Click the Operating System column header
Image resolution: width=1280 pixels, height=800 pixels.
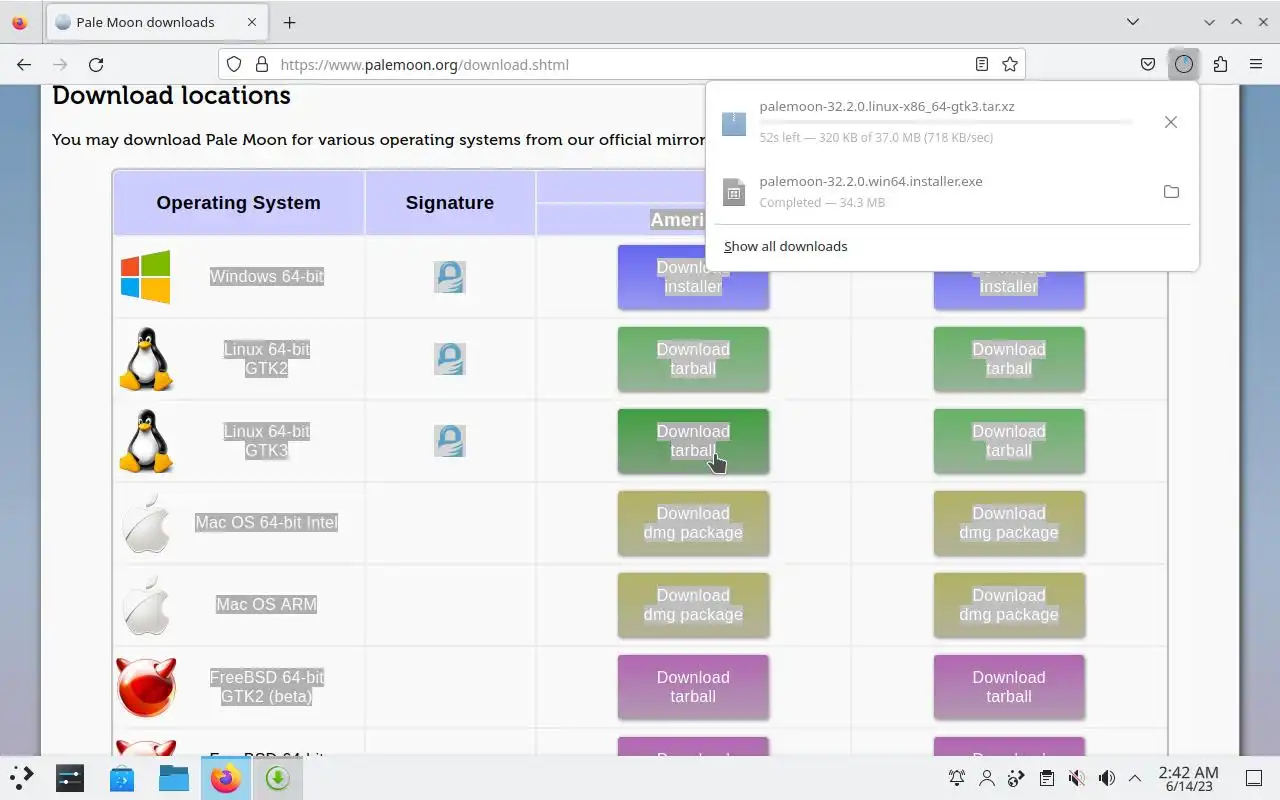click(x=238, y=203)
